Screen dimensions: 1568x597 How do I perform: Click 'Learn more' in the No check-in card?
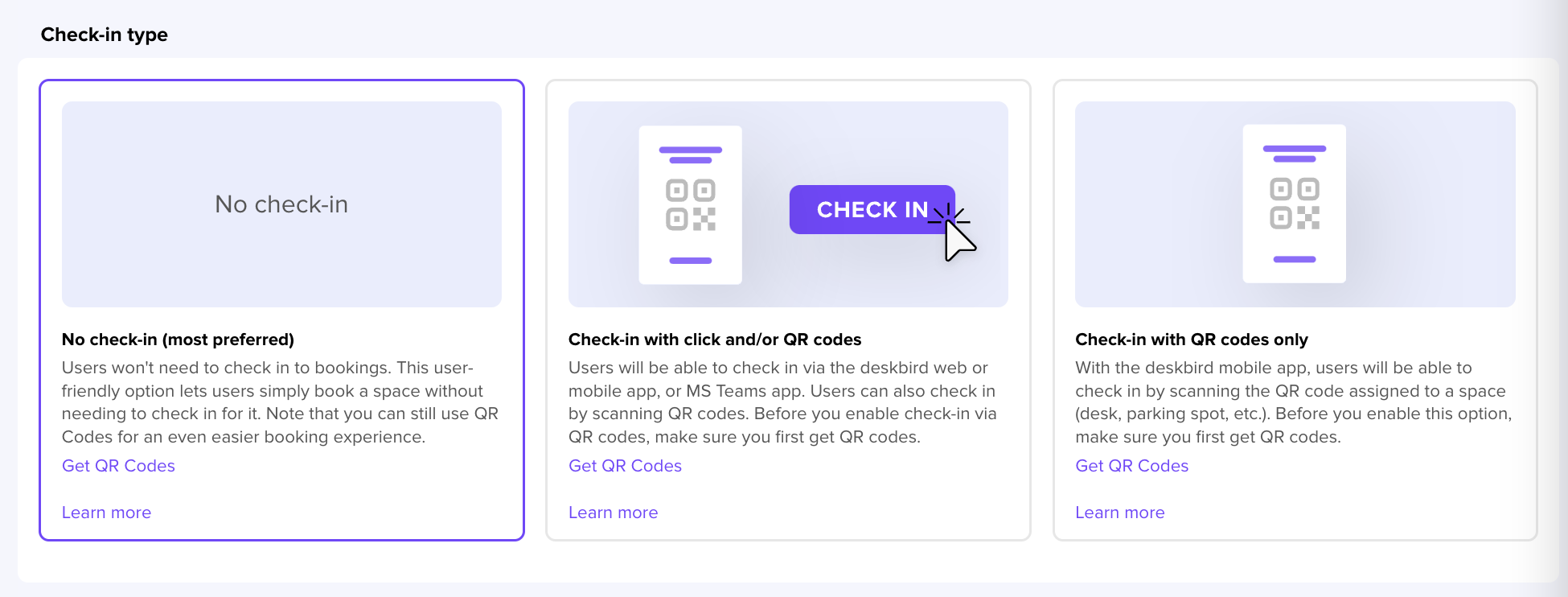106,513
